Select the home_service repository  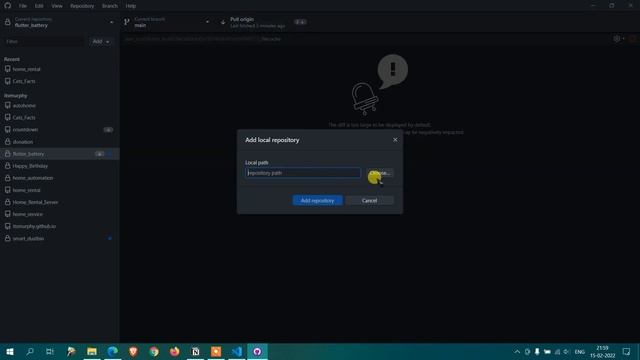coord(60,214)
